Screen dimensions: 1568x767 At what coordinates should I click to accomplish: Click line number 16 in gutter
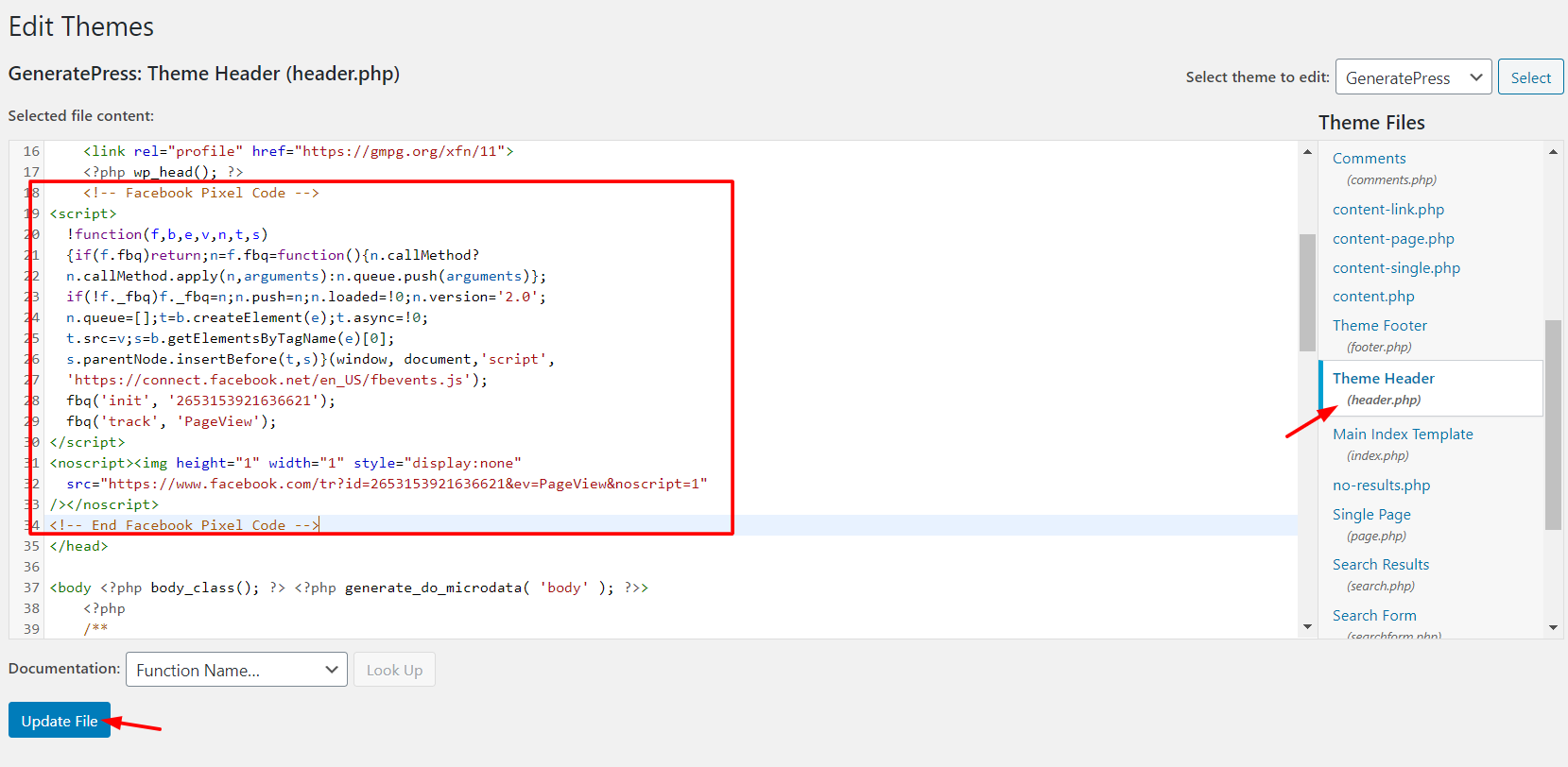[x=32, y=151]
